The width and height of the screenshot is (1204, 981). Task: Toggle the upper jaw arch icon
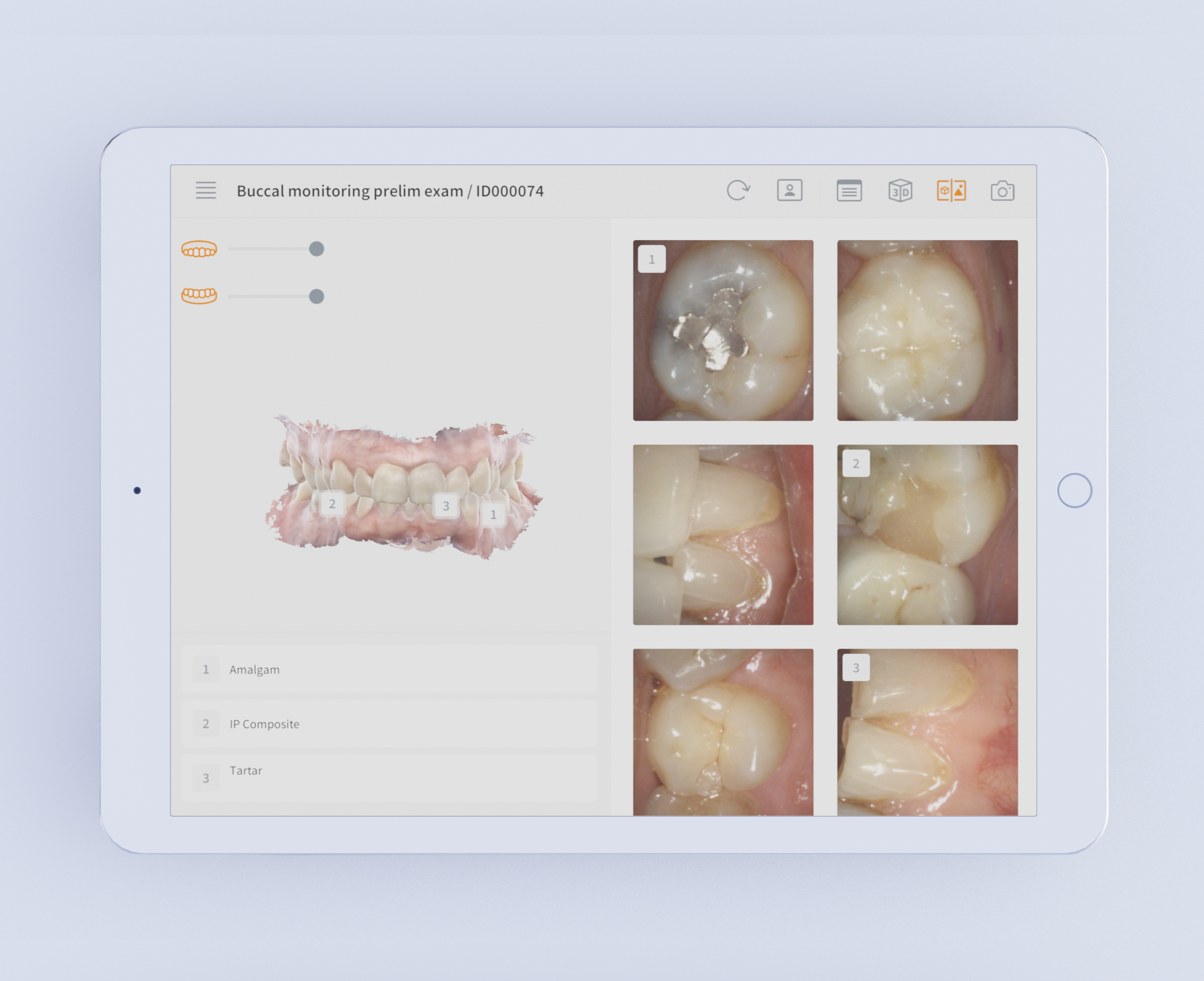(x=199, y=249)
